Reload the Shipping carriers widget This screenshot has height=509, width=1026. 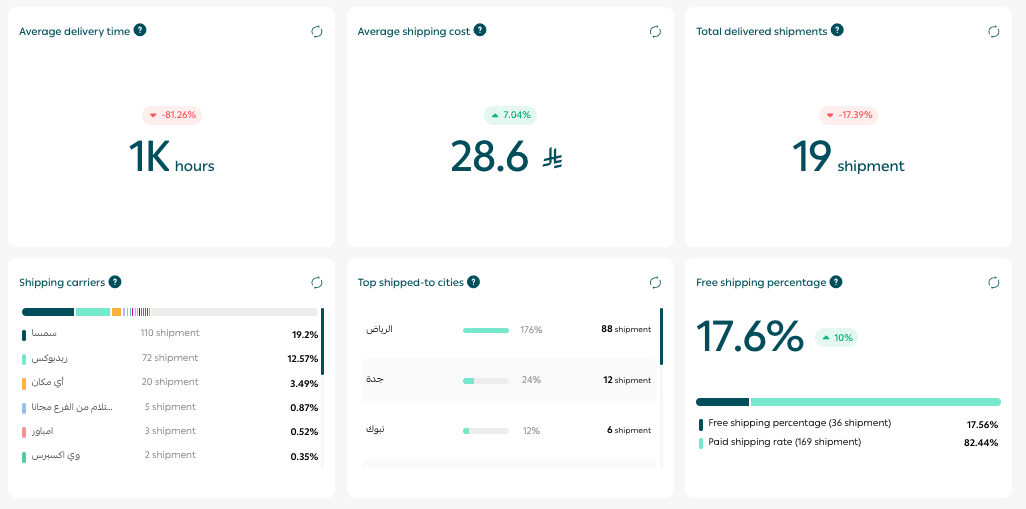click(x=317, y=283)
